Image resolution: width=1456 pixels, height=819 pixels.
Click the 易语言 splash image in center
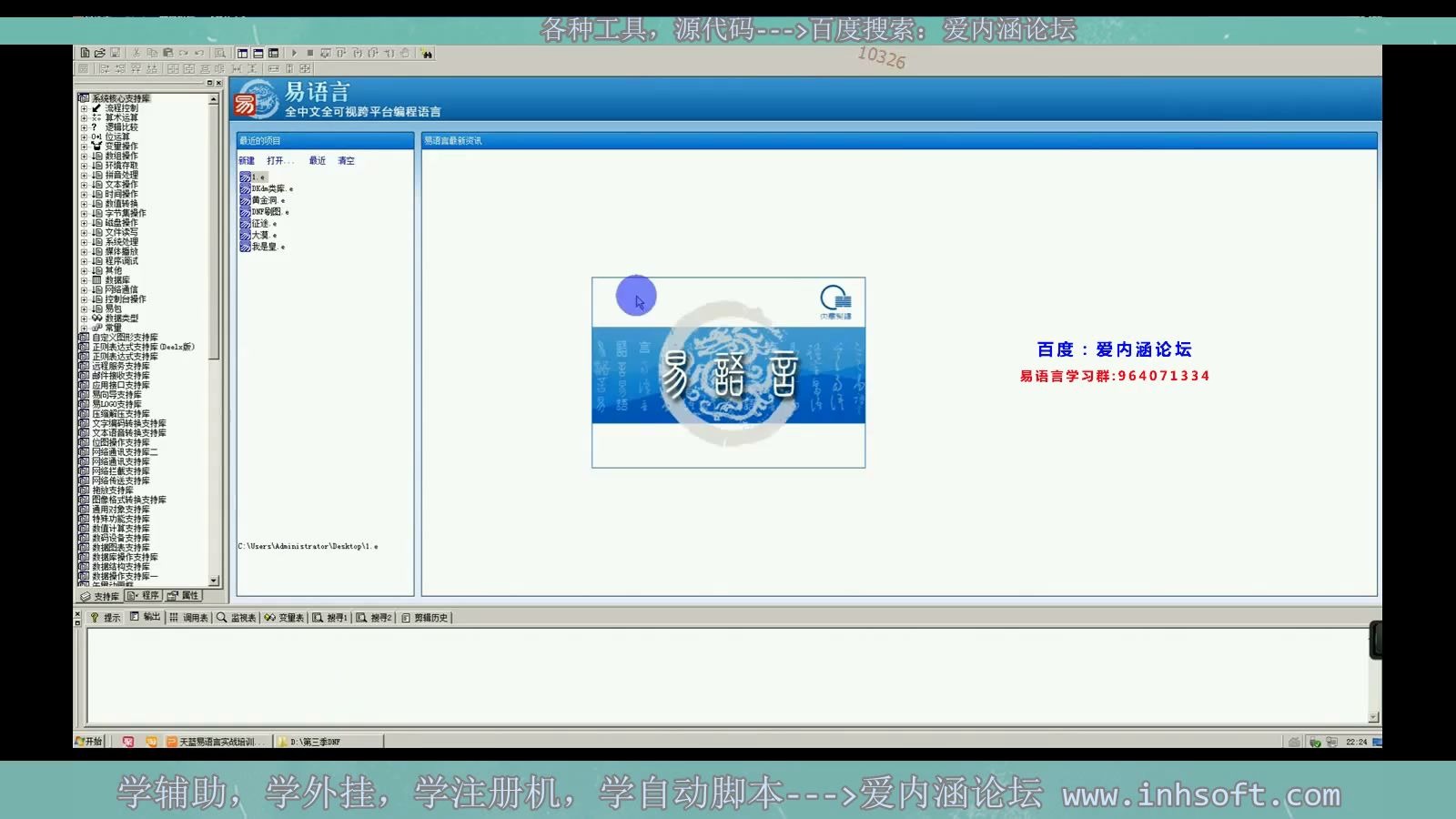[728, 373]
